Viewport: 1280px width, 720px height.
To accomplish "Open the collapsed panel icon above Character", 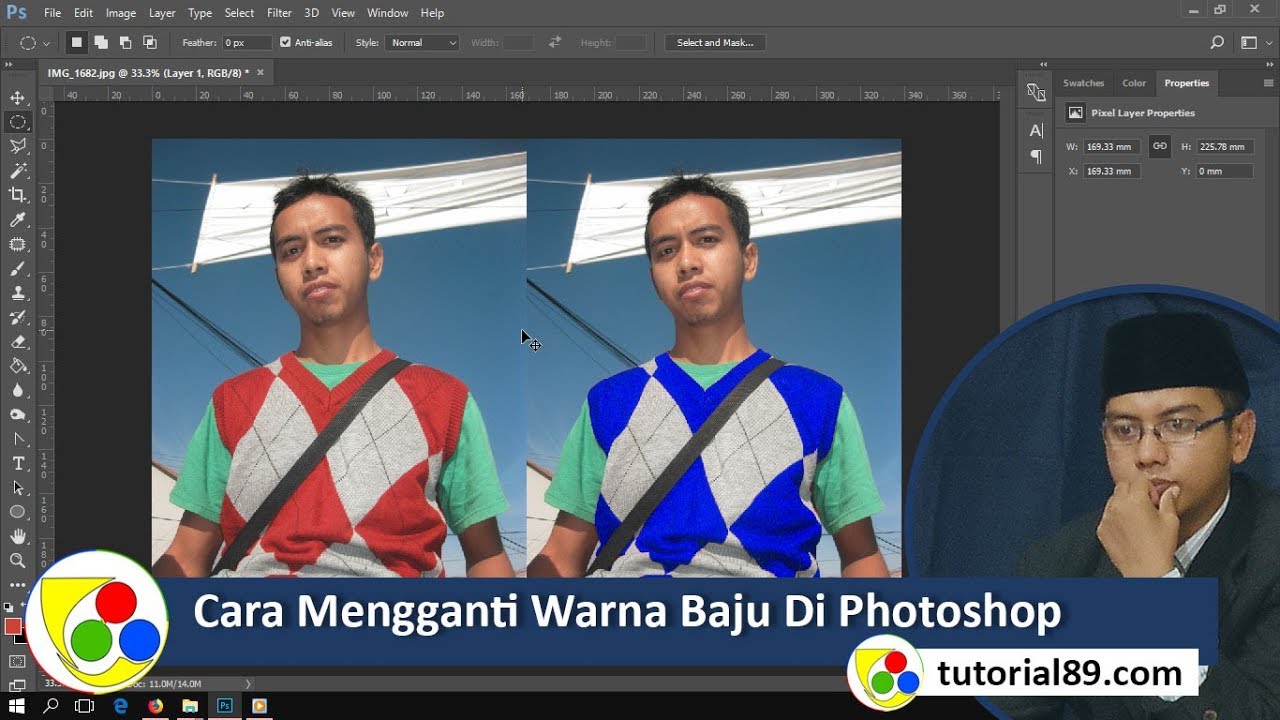I will (1036, 93).
